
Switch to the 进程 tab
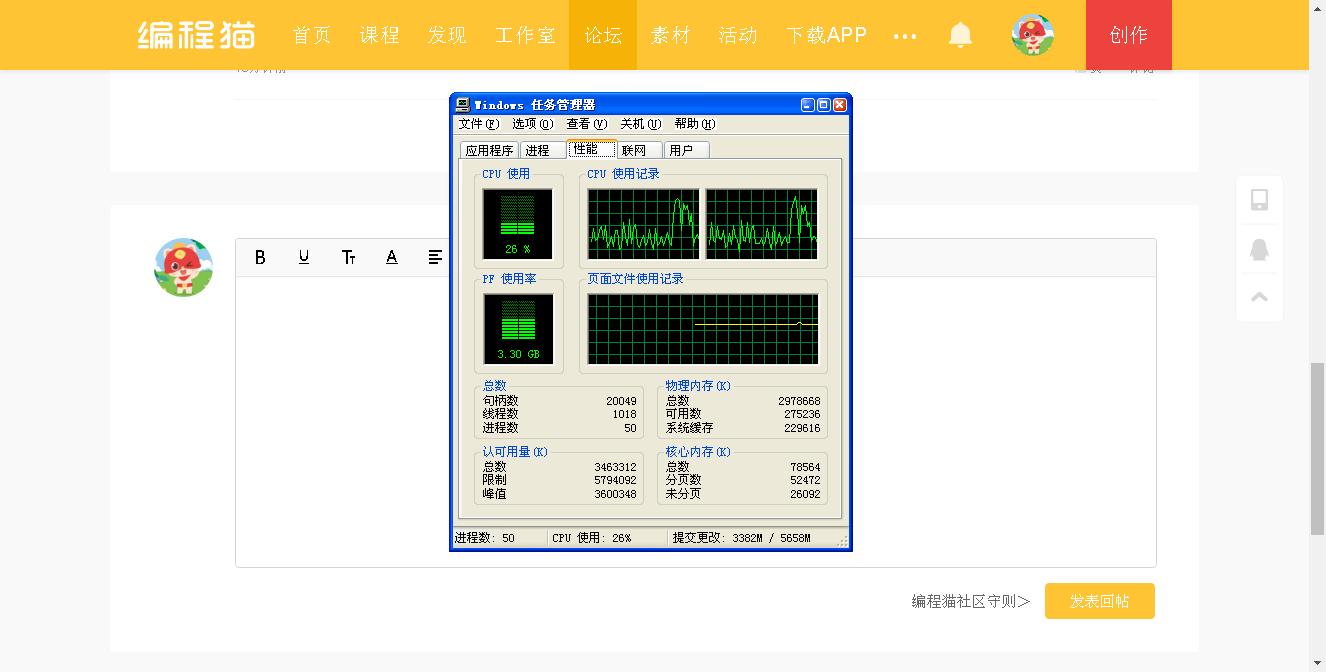(x=542, y=150)
